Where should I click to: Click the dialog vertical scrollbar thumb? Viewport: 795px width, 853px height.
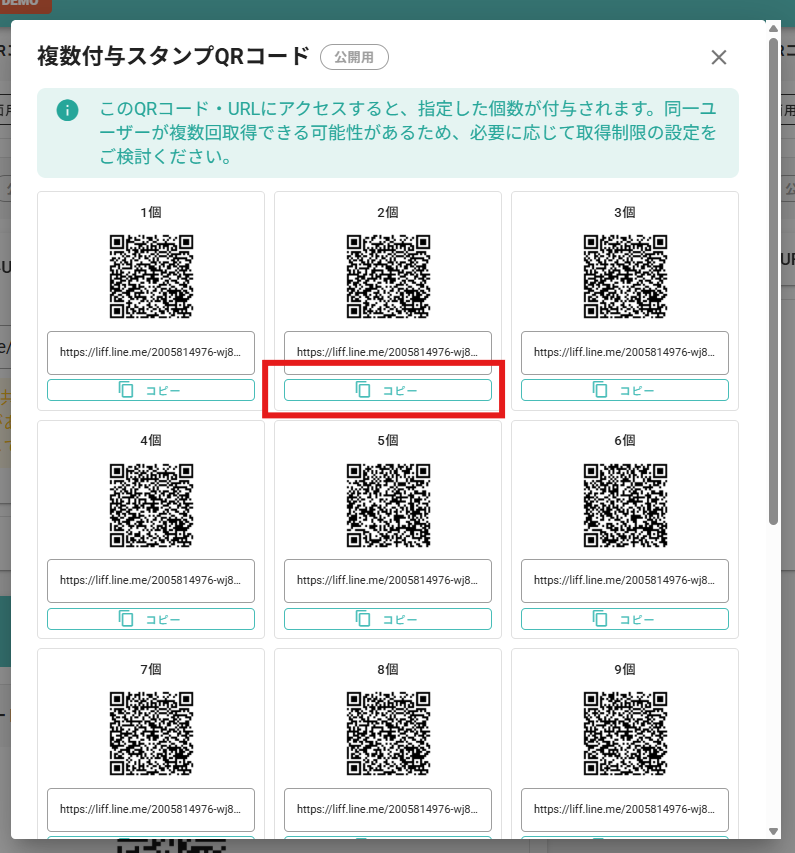(x=773, y=281)
